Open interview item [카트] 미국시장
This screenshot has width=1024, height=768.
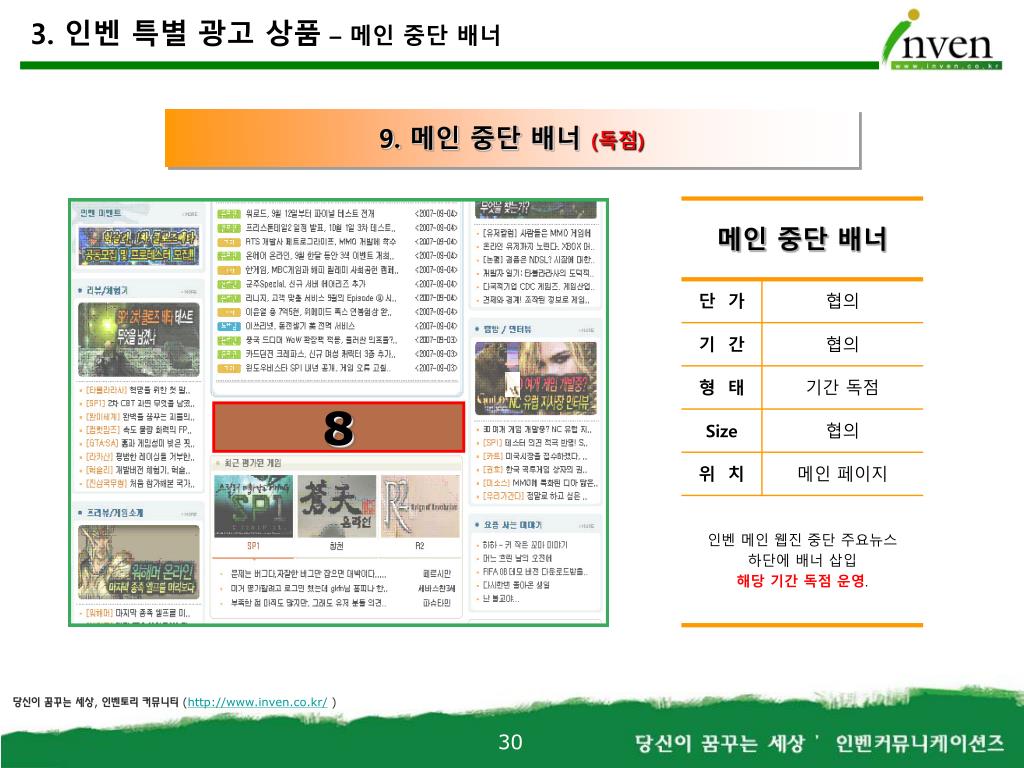click(x=534, y=456)
